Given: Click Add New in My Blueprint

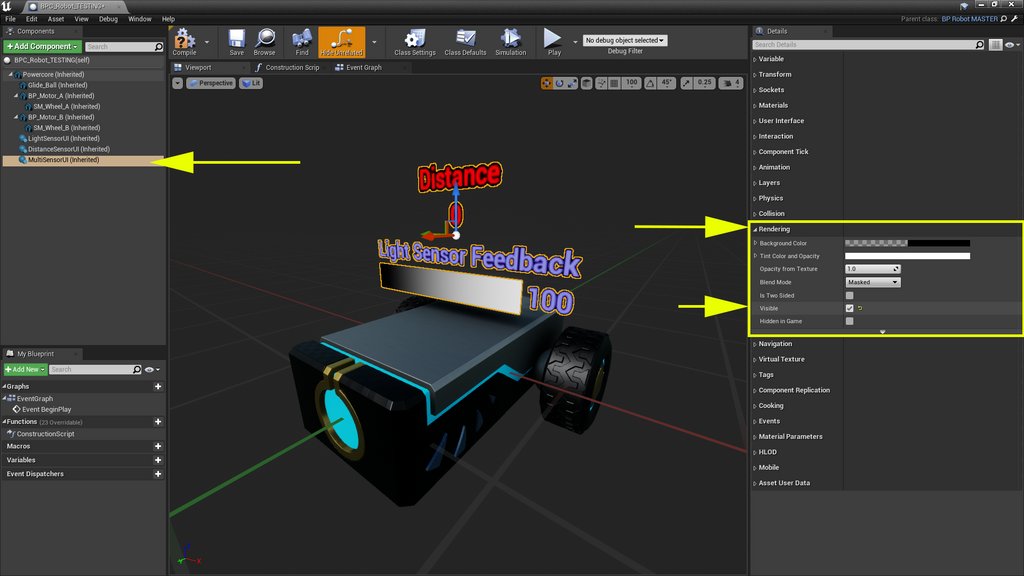Looking at the screenshot, I should (x=25, y=370).
